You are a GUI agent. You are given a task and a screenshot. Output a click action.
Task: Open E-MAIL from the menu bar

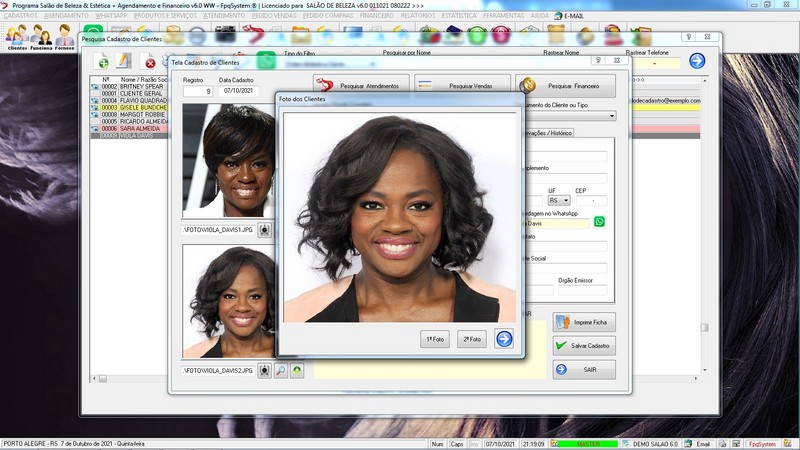click(x=569, y=16)
